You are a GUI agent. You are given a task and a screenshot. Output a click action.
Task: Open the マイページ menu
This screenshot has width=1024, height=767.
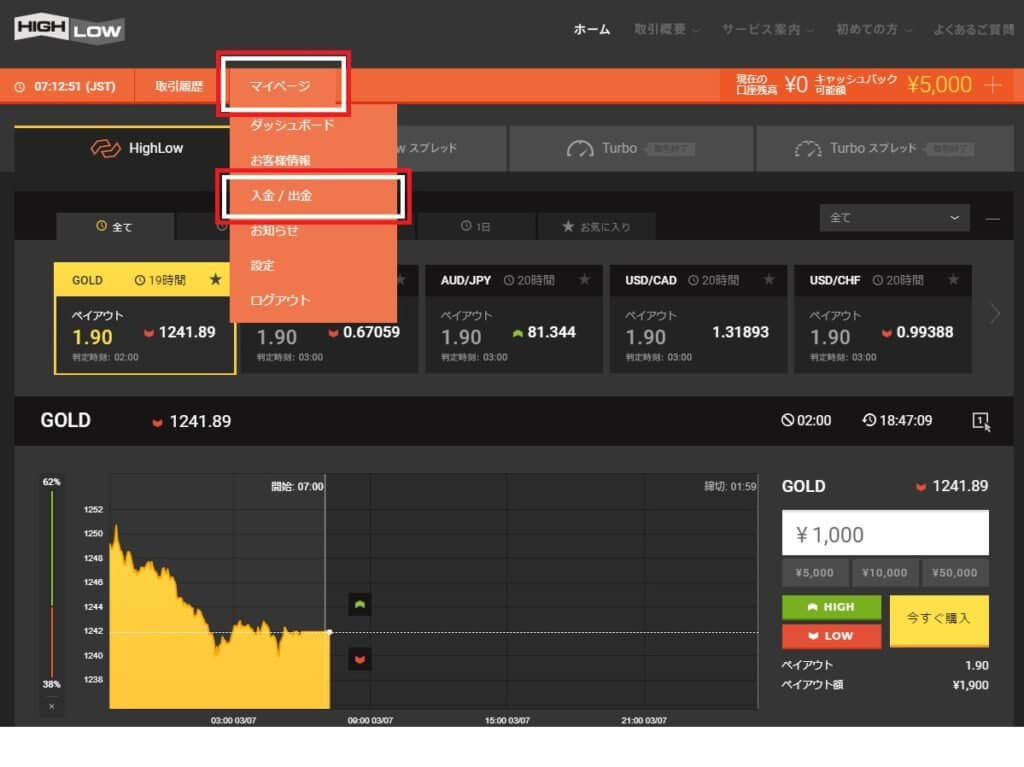(280, 86)
